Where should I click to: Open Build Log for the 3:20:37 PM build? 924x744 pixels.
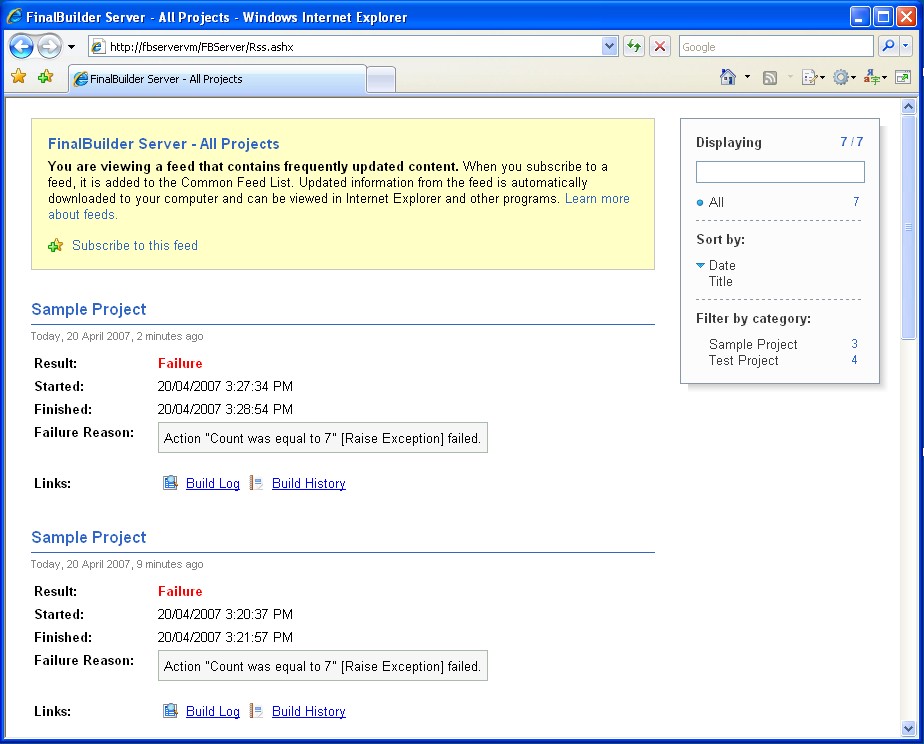point(213,711)
